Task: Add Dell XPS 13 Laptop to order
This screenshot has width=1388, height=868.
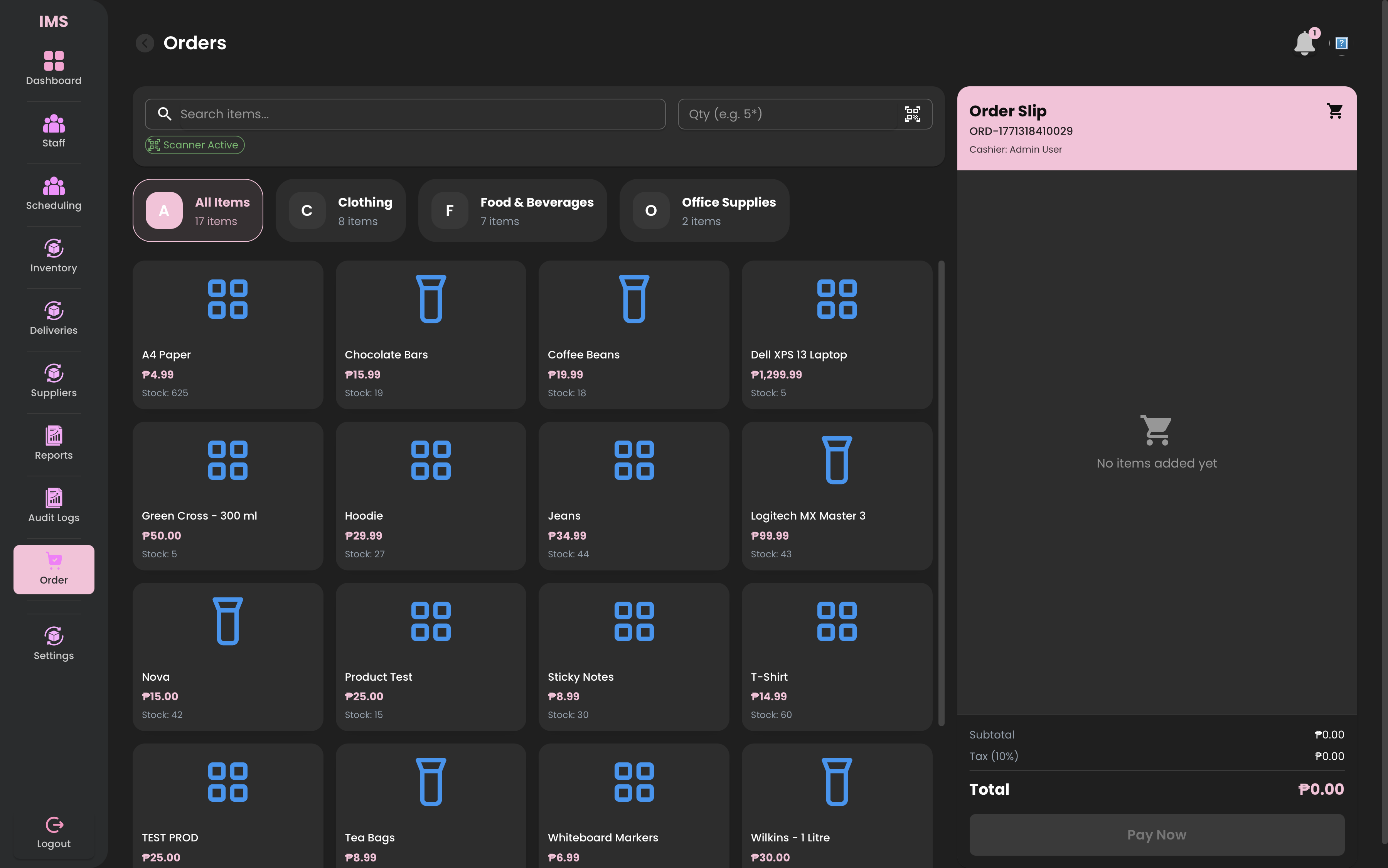Action: (x=837, y=335)
